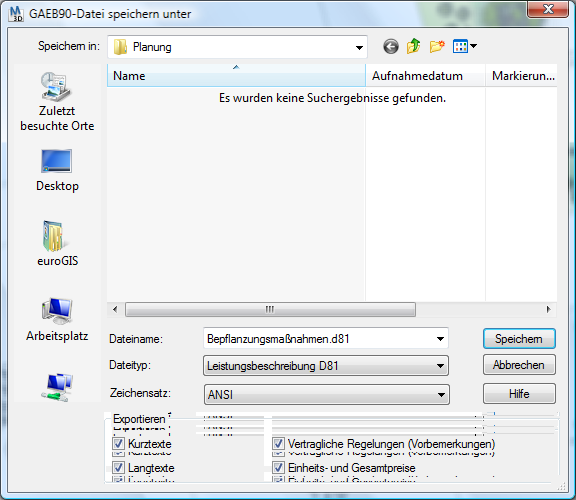Click the horizontal scrollbar thumb
Screen dimensions: 576x500
click(x=270, y=309)
